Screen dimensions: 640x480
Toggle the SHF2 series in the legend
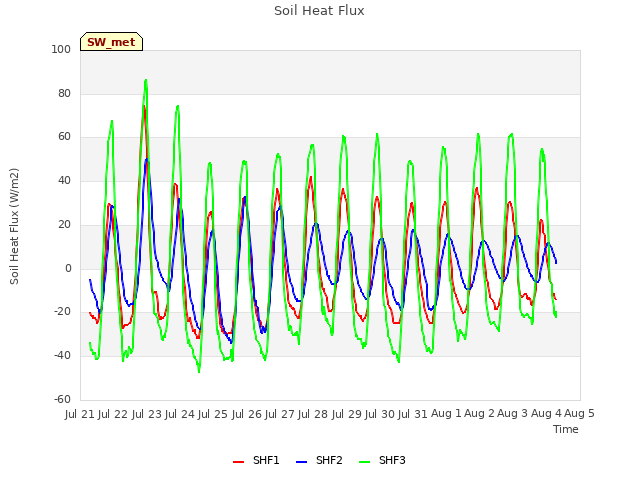point(319,460)
